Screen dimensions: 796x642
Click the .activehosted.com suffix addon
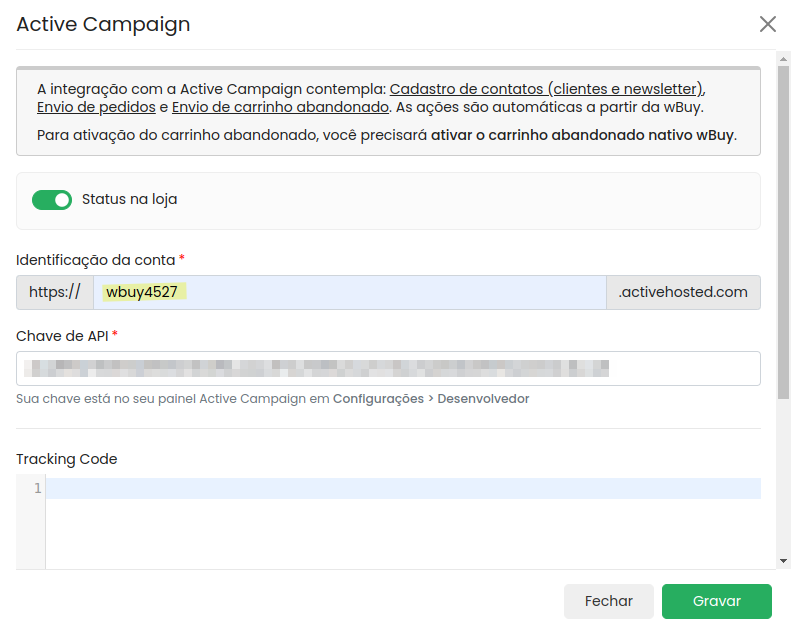pos(683,293)
